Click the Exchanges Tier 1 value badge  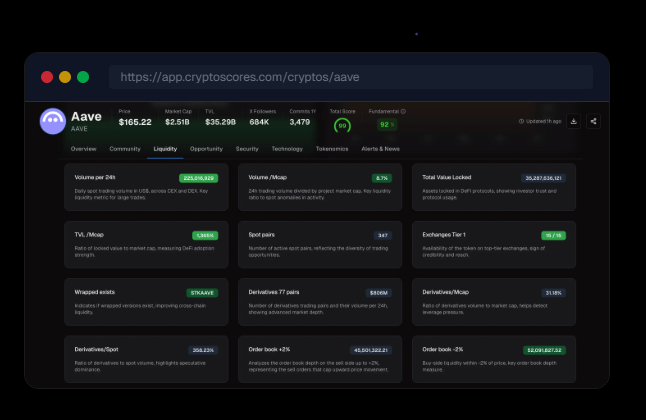[554, 235]
